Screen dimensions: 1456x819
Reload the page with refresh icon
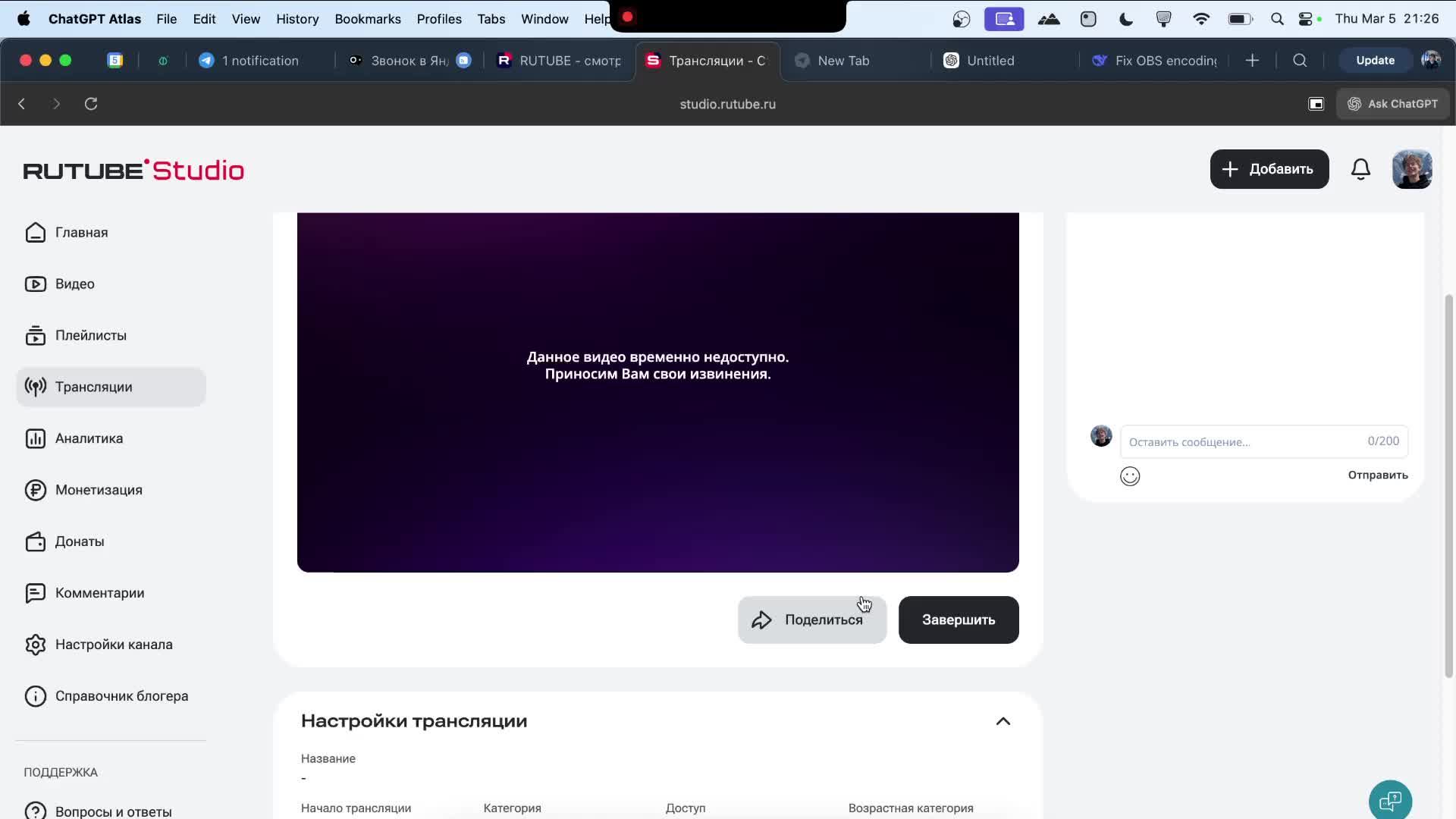pyautogui.click(x=91, y=104)
